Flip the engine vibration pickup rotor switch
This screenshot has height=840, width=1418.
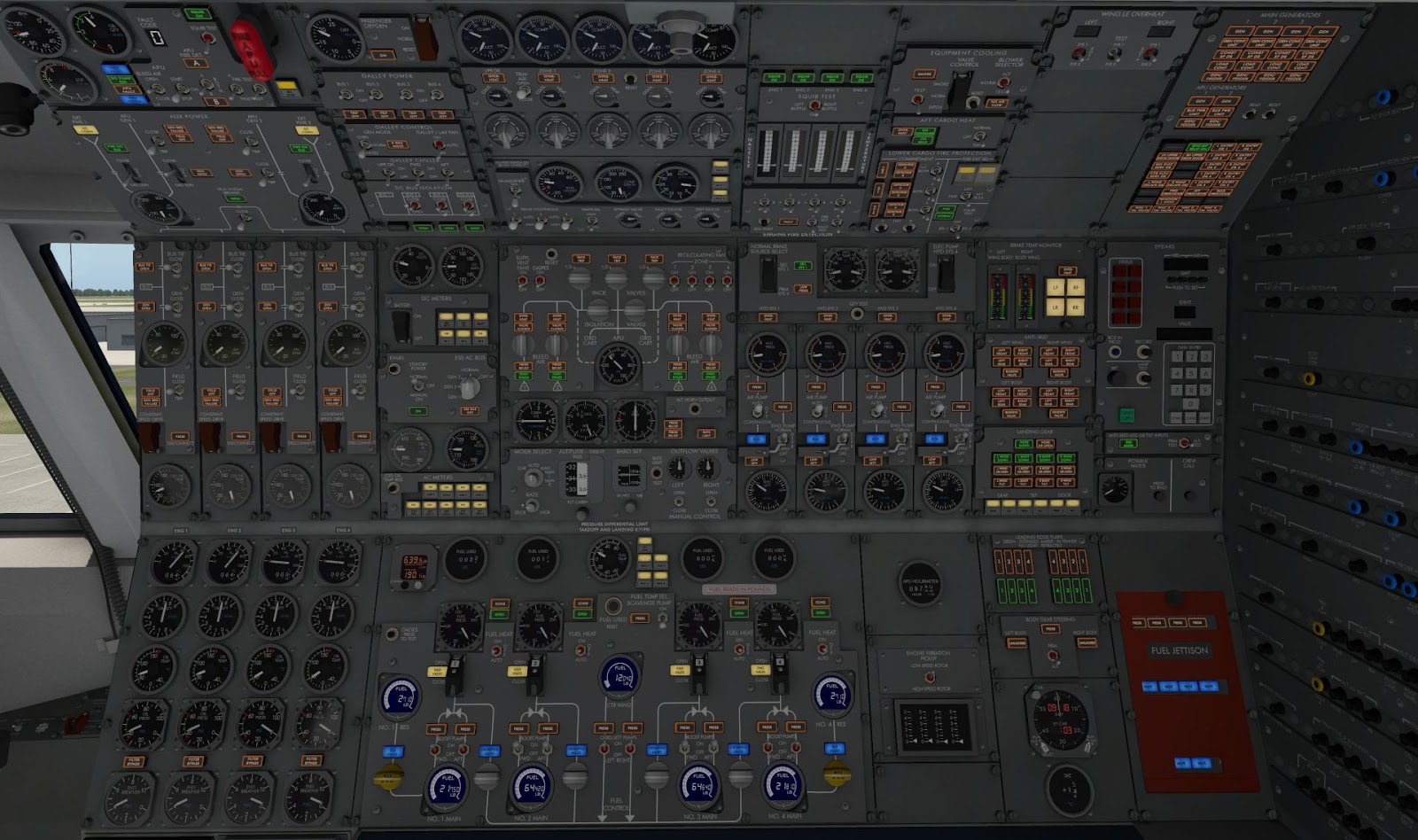(928, 678)
